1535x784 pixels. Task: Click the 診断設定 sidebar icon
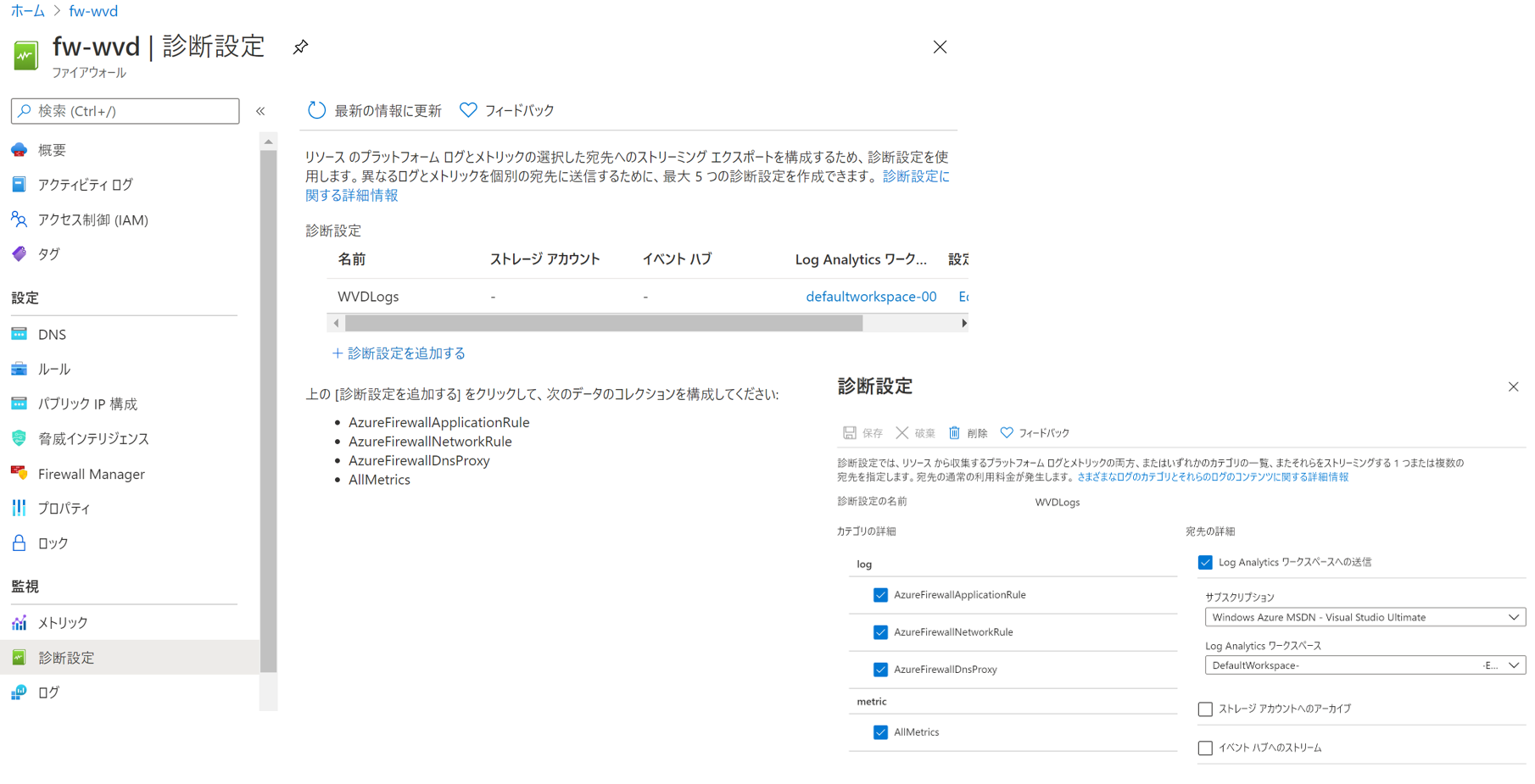coord(19,657)
